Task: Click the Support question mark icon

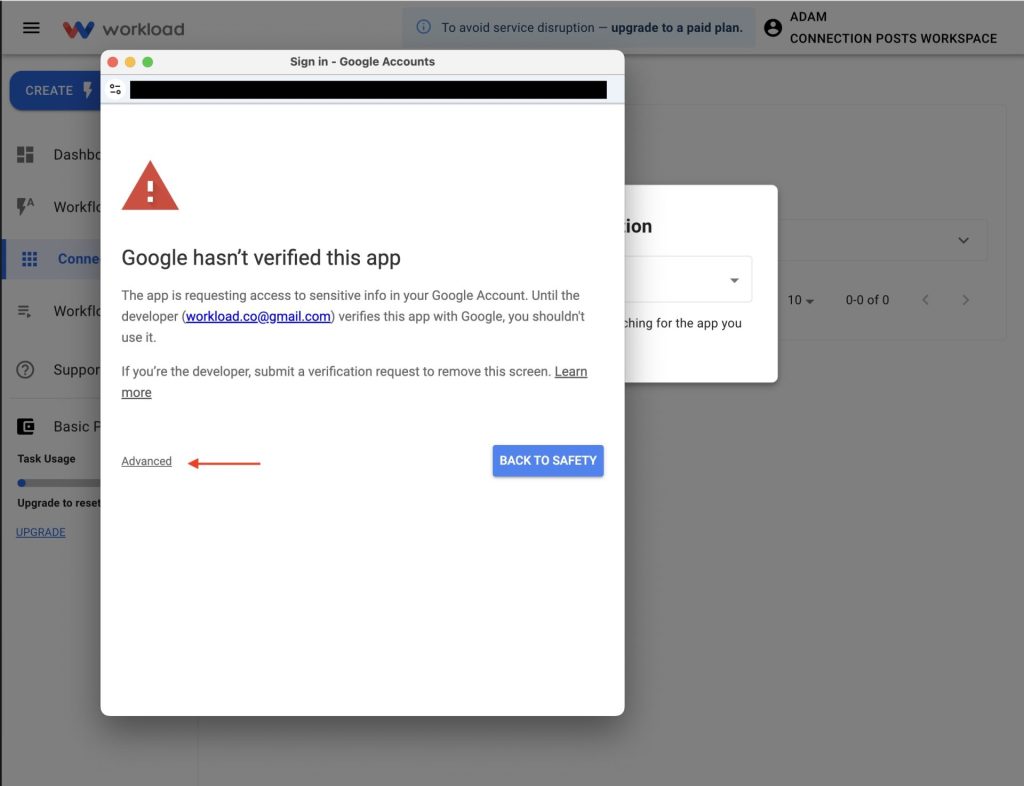Action: pyautogui.click(x=25, y=370)
